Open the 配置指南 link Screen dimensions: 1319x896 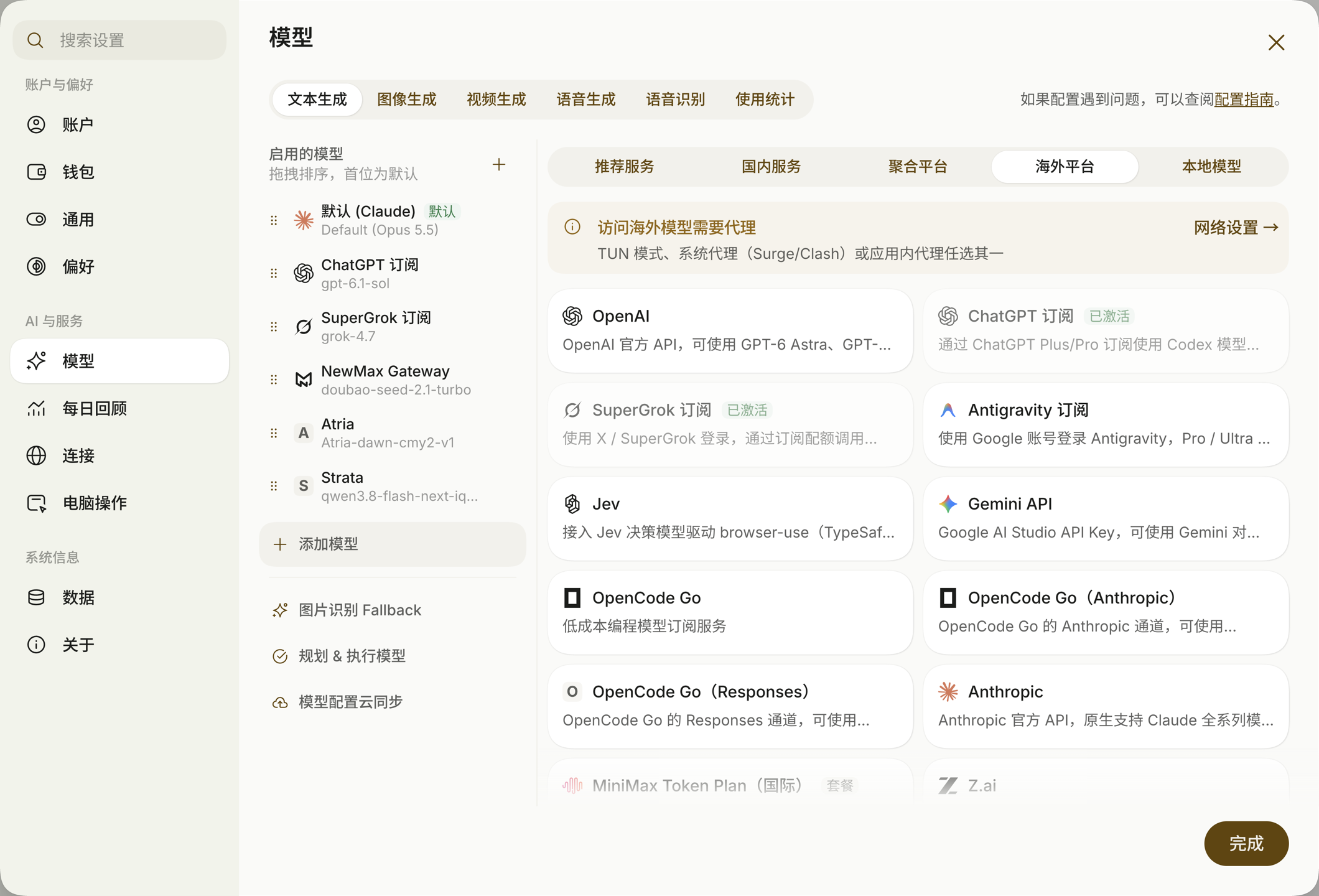point(1244,100)
